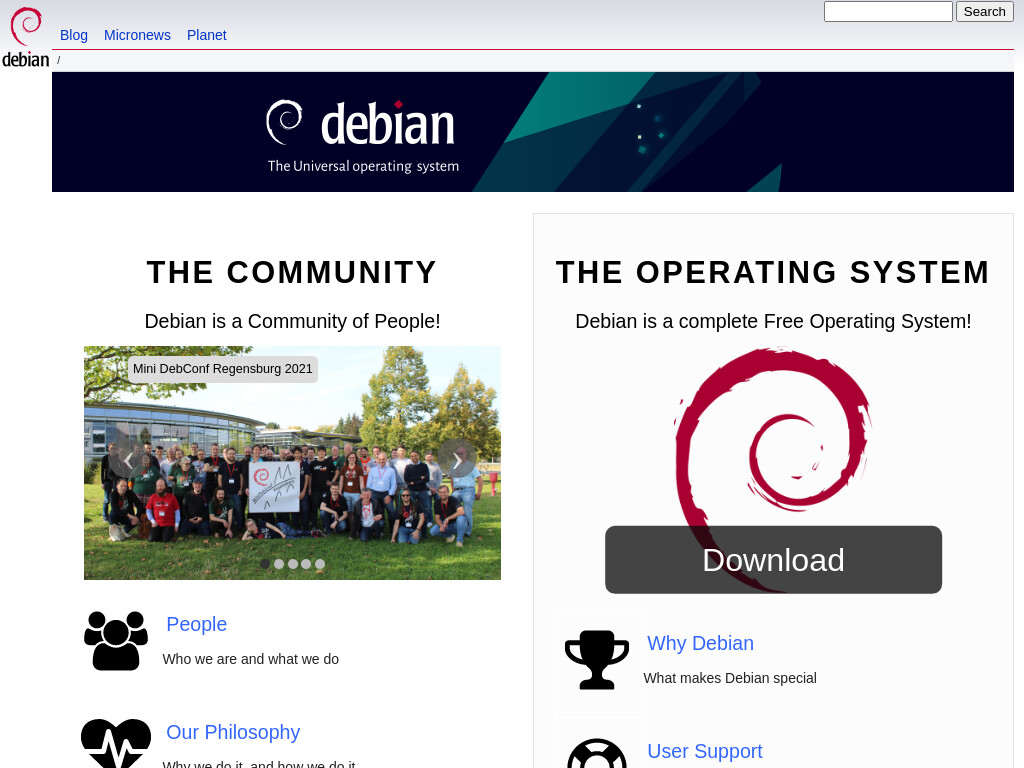Focus the search text field
Viewport: 1024px width, 768px height.
(x=888, y=12)
